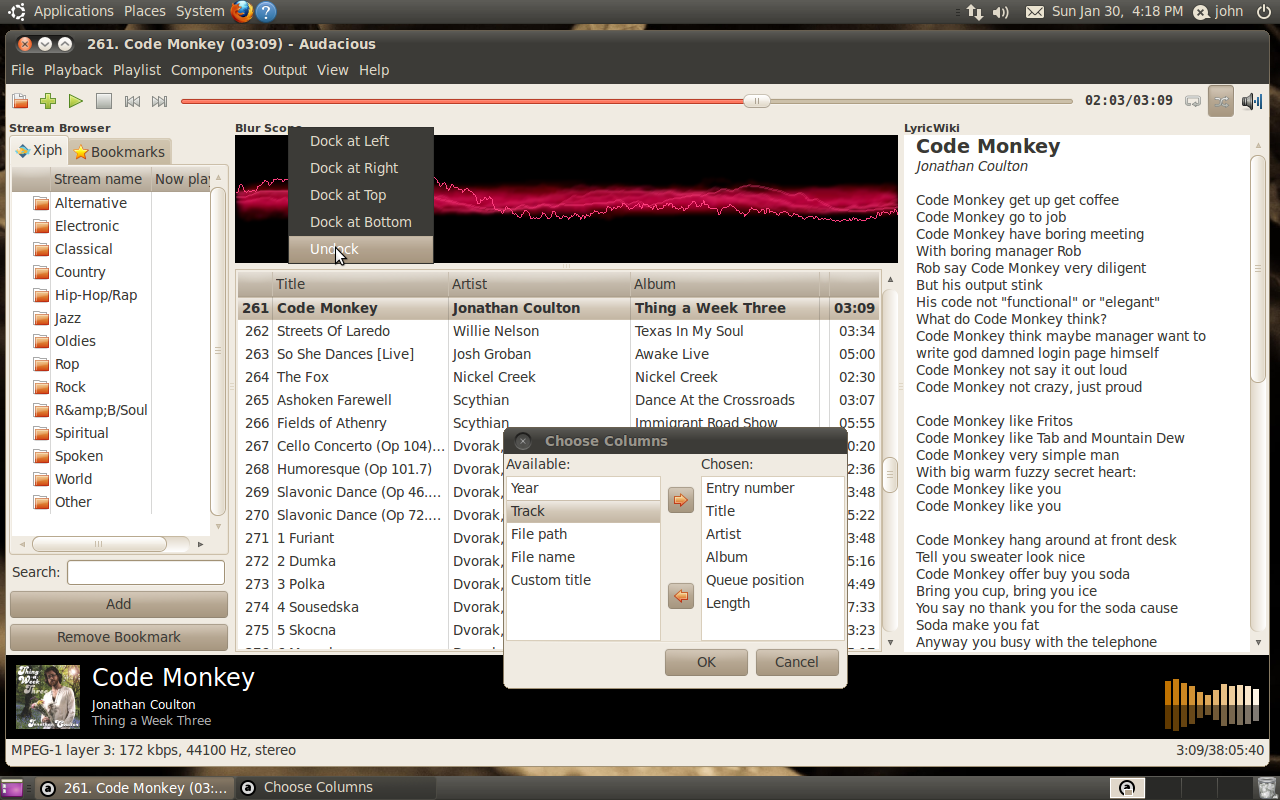Skip to the previous track
Image resolution: width=1280 pixels, height=800 pixels.
tap(132, 101)
